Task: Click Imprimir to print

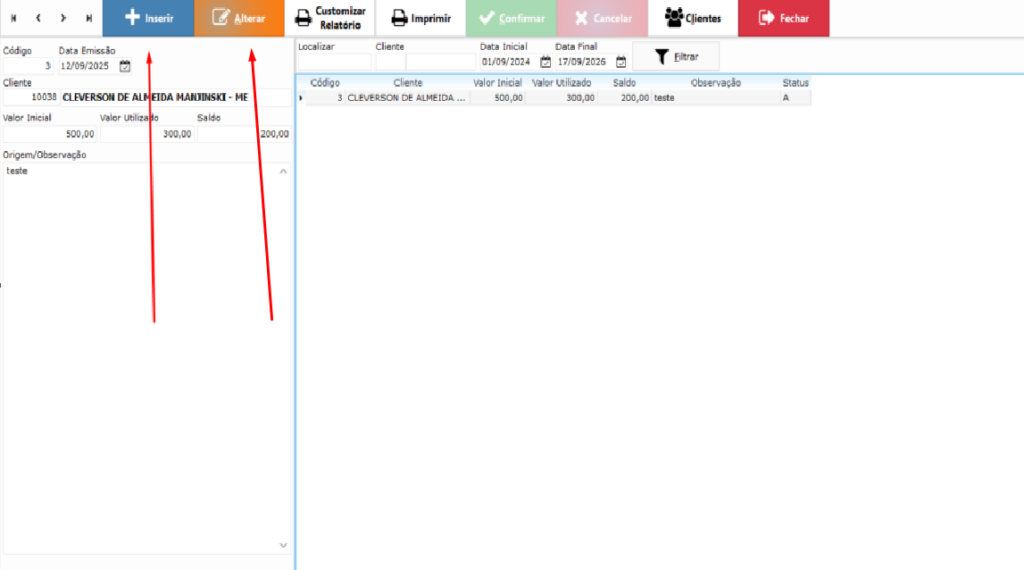Action: (x=420, y=18)
